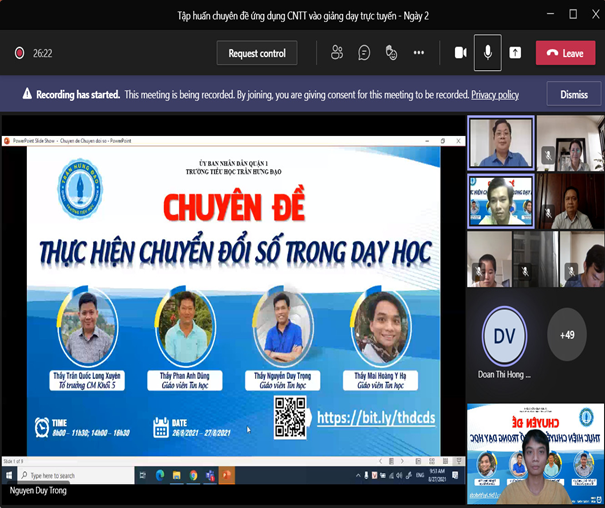Viewport: 605px width, 508px height.
Task: Close the PowerPoint Slide Show window
Action: pos(458,141)
